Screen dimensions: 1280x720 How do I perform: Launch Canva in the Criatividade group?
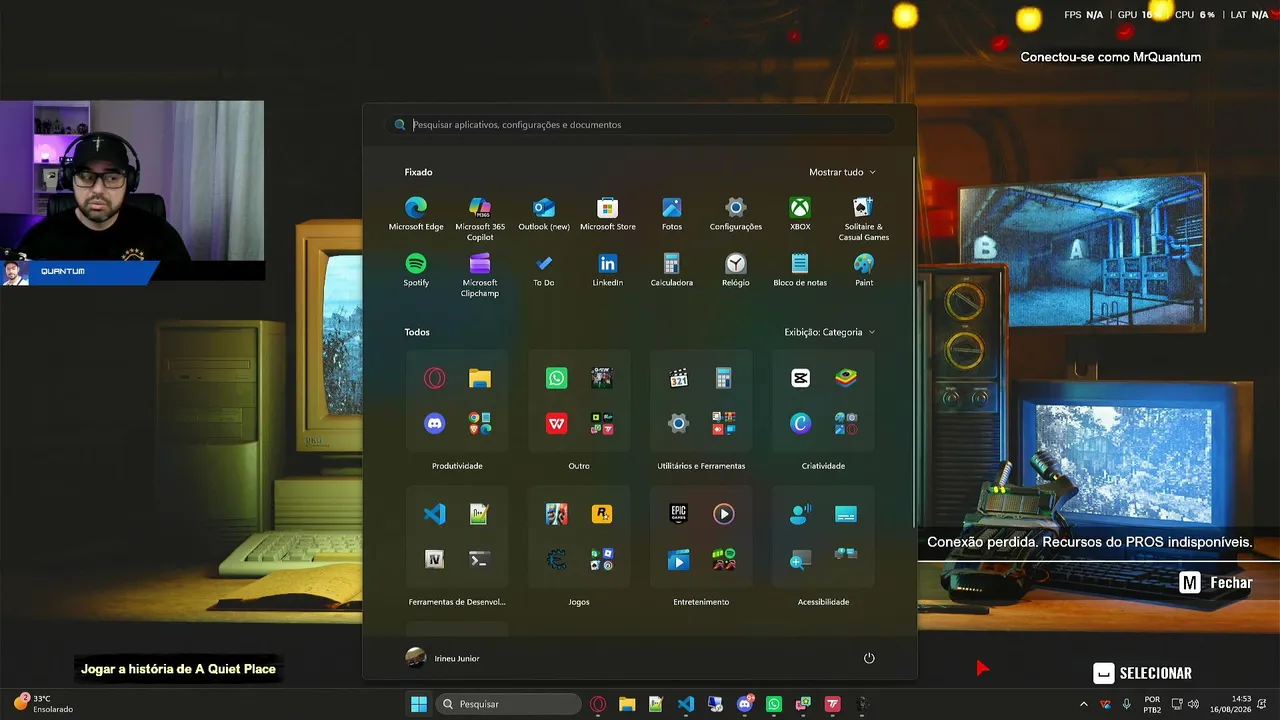pyautogui.click(x=800, y=424)
